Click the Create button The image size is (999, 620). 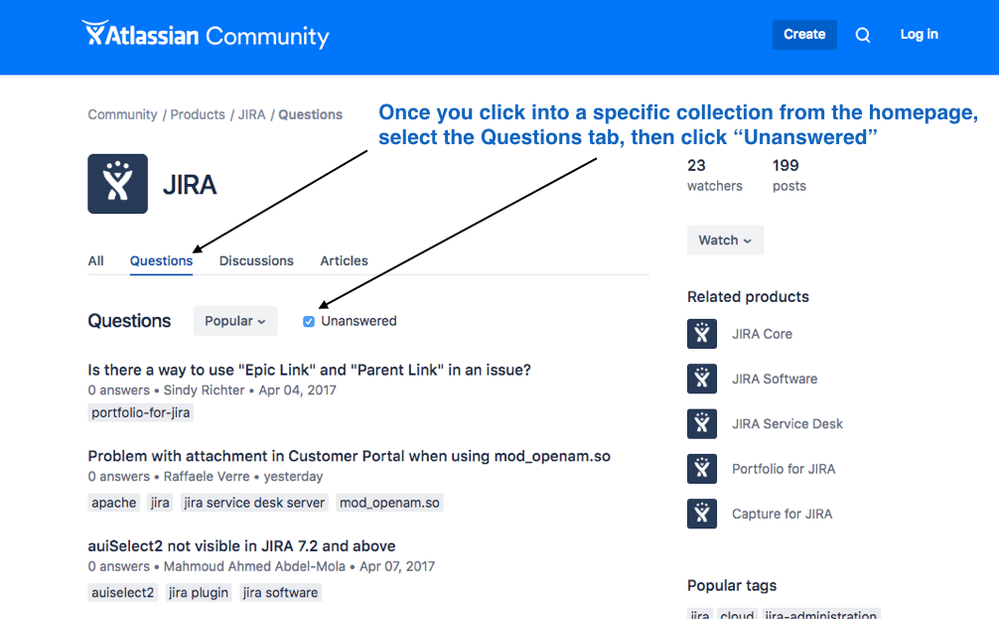[x=804, y=34]
